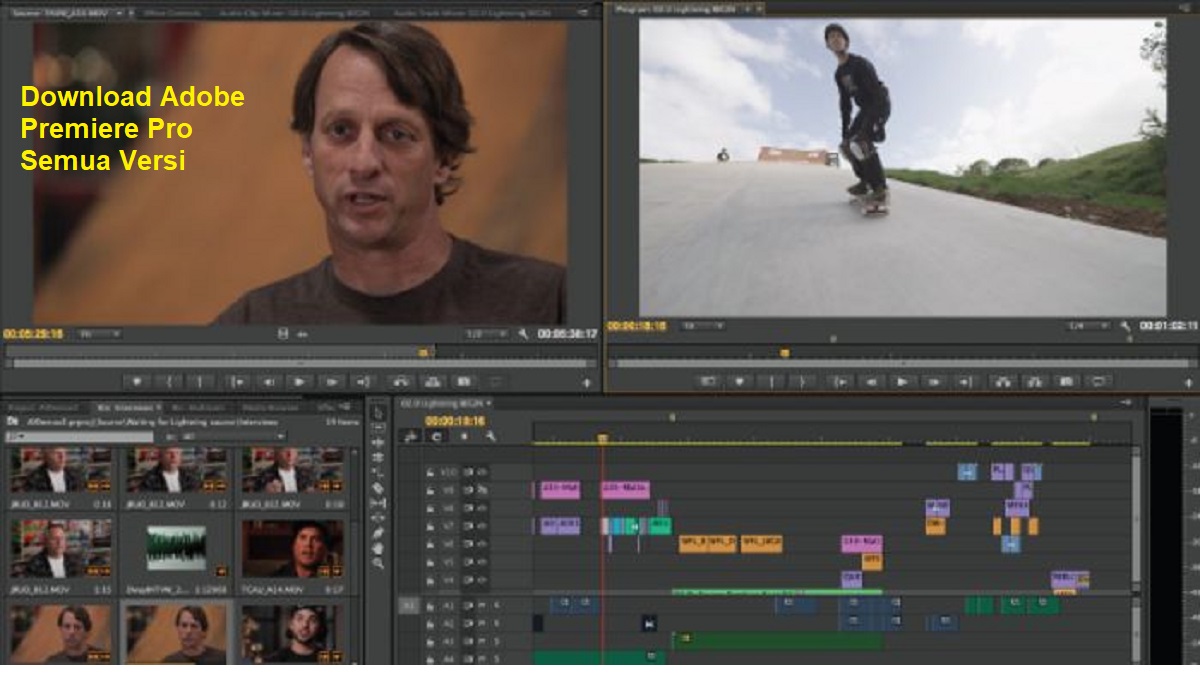Click Export Frame camera in Program monitor
Image resolution: width=1200 pixels, height=676 pixels.
pyautogui.click(x=1066, y=381)
